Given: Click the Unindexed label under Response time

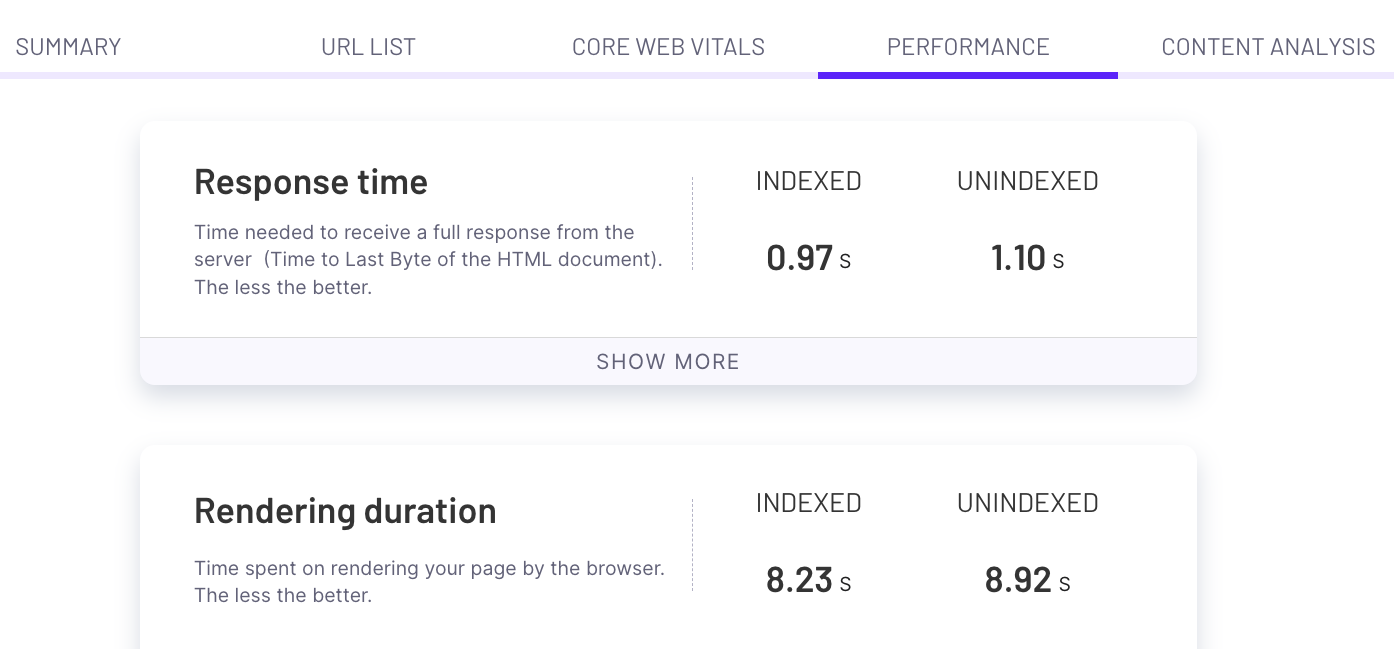Looking at the screenshot, I should [1027, 181].
